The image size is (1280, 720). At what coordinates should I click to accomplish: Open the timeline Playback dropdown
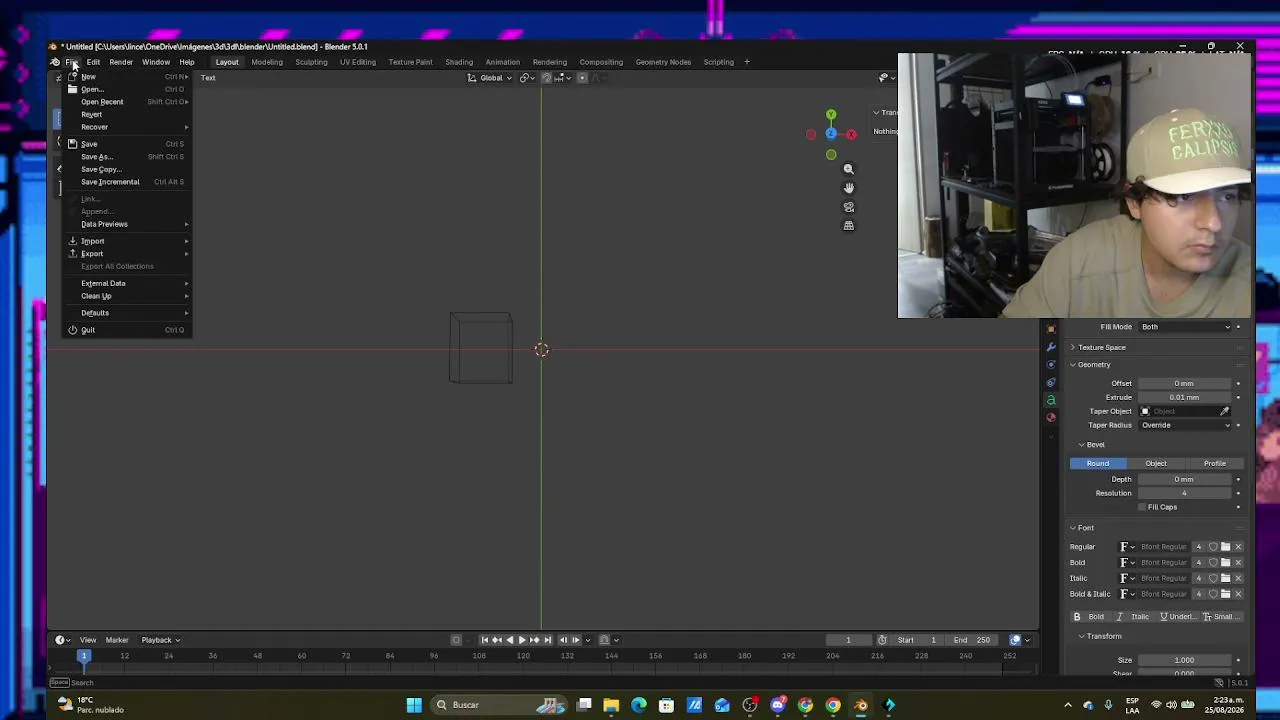point(160,640)
